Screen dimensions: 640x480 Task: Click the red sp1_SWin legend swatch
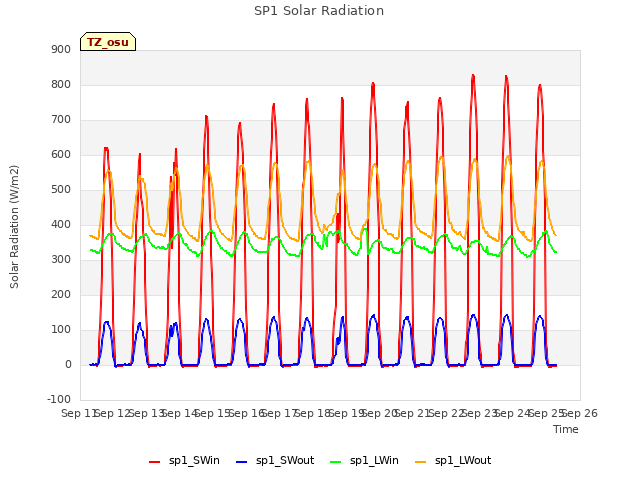[x=154, y=462]
